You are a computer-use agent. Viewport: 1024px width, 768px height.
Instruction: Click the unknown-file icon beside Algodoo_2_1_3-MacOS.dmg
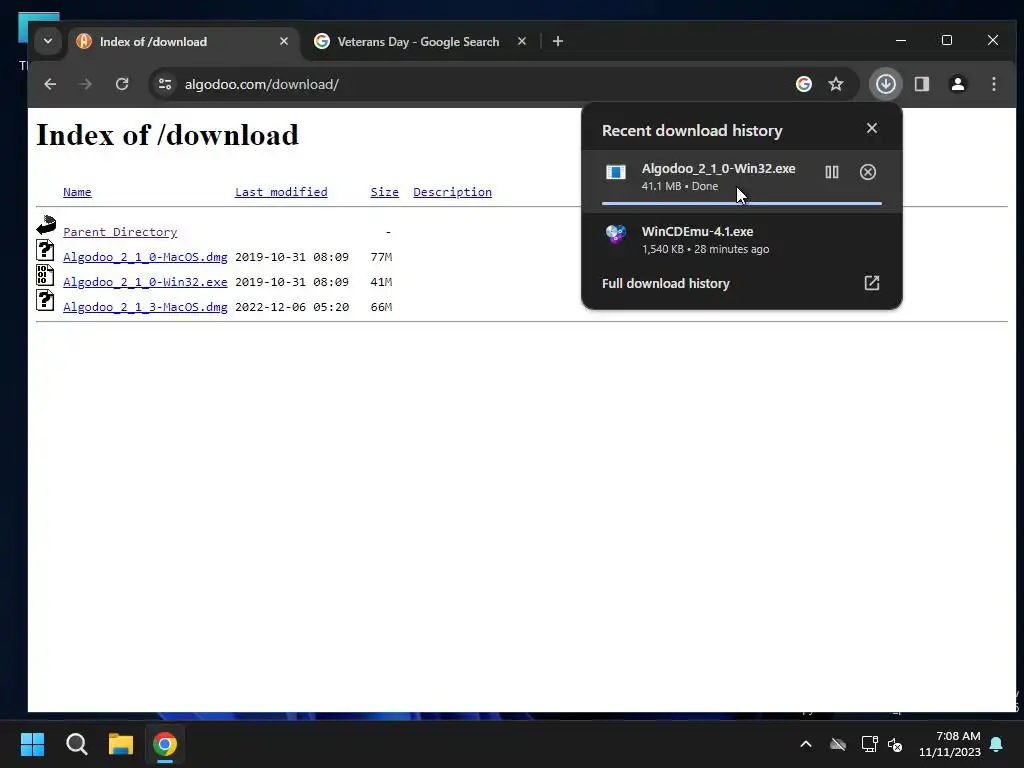pos(45,300)
